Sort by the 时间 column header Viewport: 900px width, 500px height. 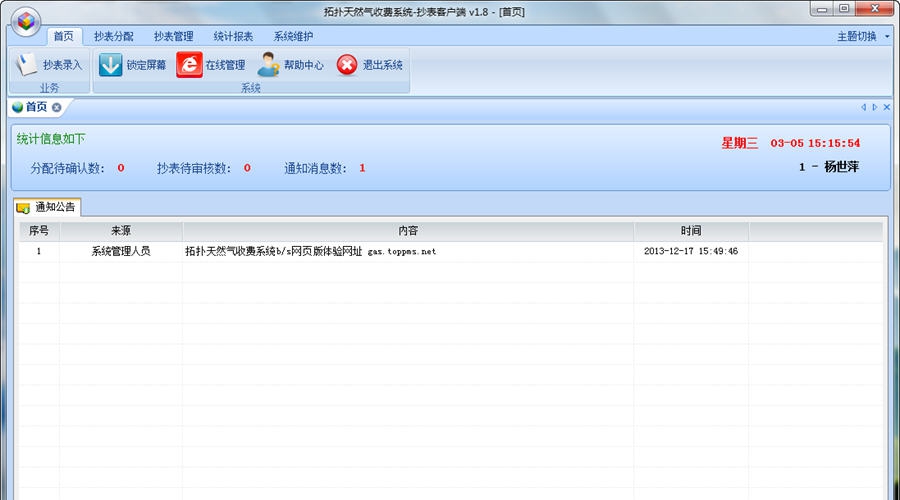(x=691, y=231)
